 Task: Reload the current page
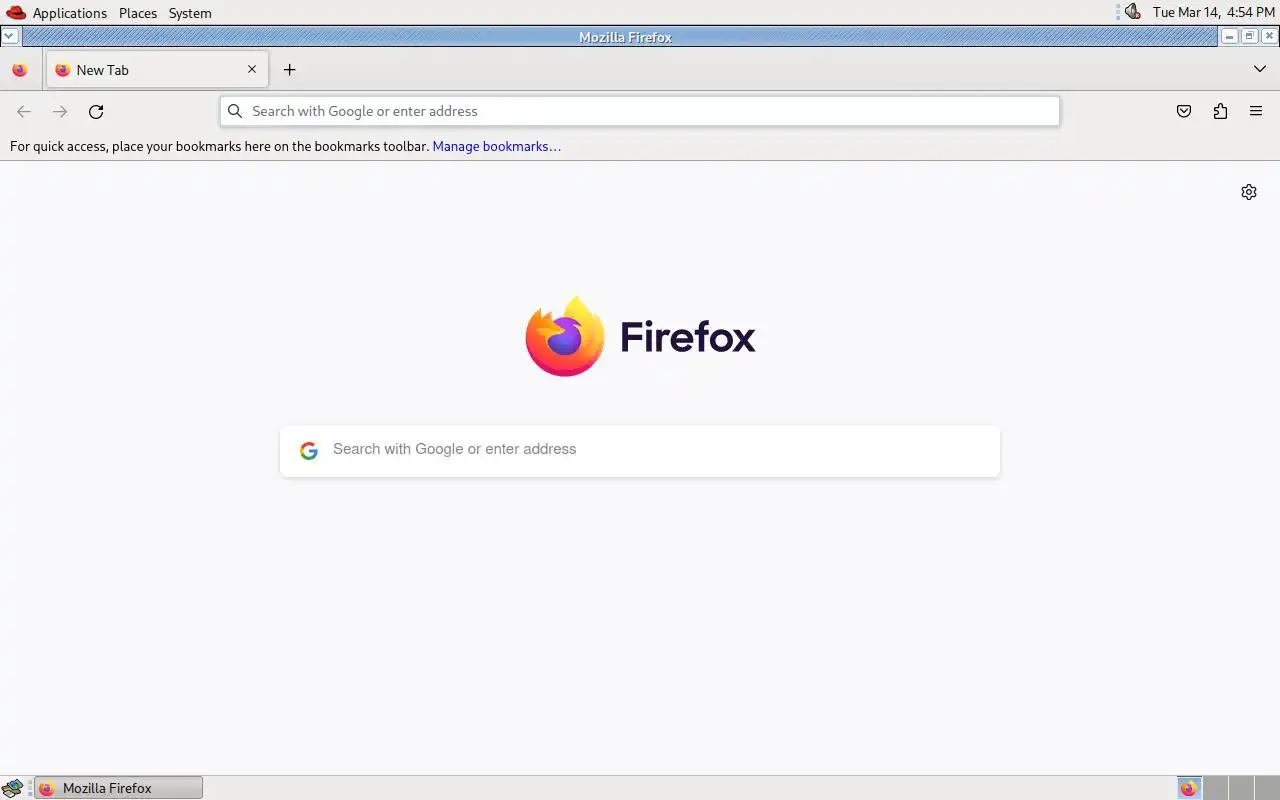pyautogui.click(x=96, y=112)
